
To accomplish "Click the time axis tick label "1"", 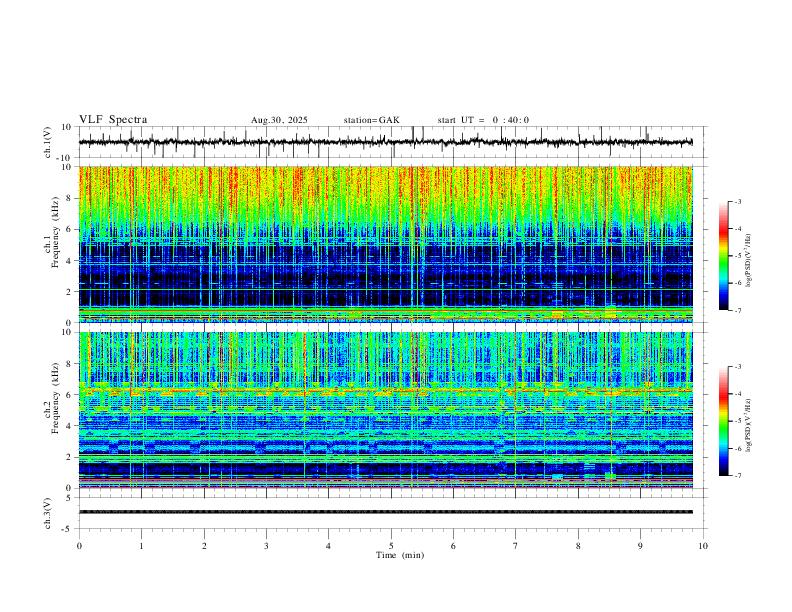I will click(141, 546).
